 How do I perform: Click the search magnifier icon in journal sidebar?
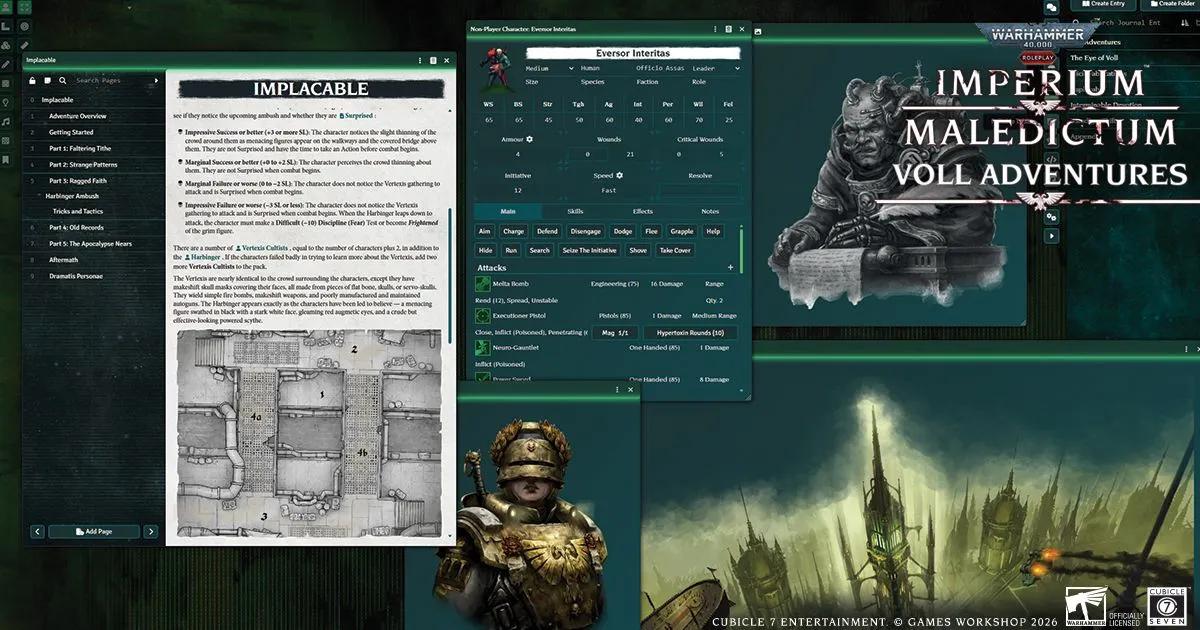pyautogui.click(x=62, y=80)
